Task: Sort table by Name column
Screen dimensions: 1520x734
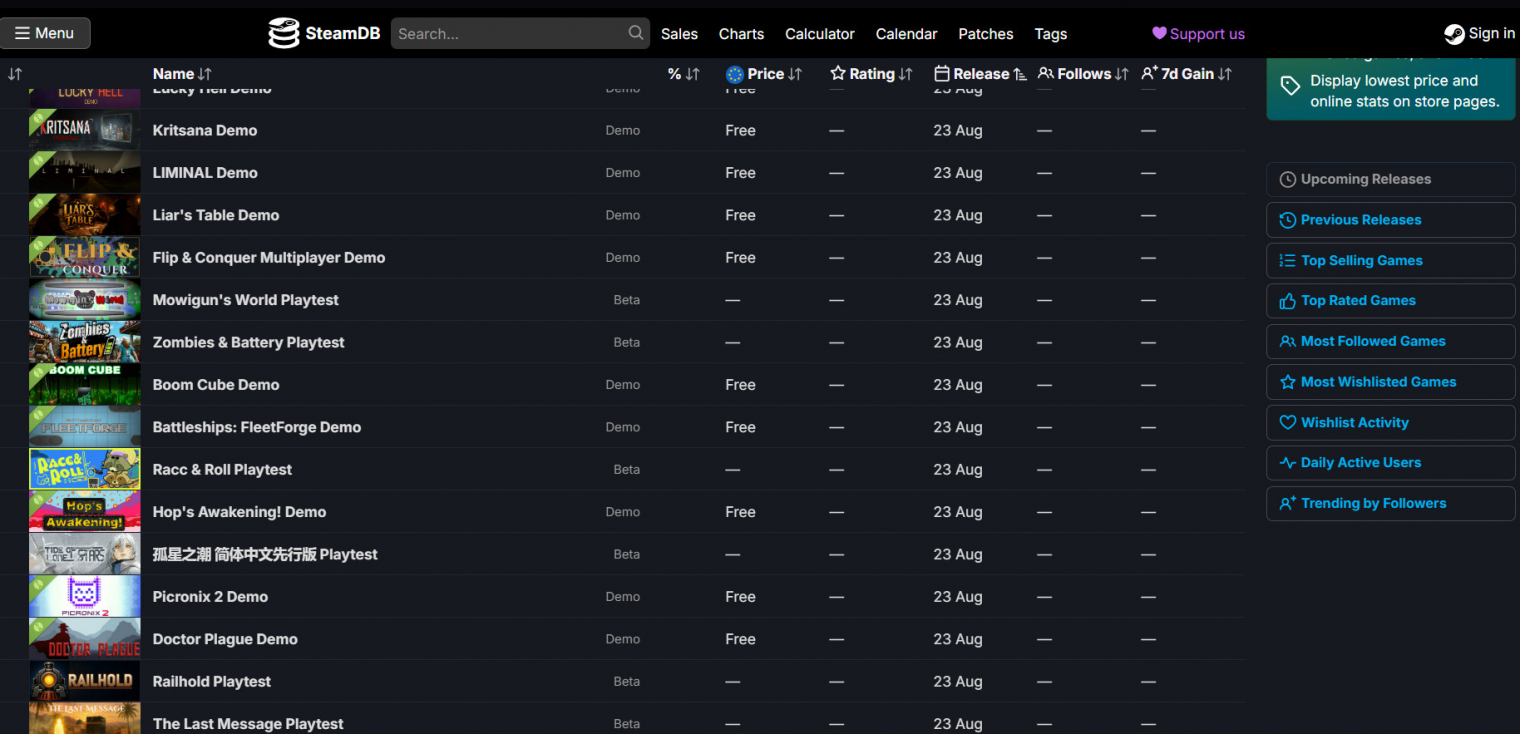Action: [x=182, y=74]
